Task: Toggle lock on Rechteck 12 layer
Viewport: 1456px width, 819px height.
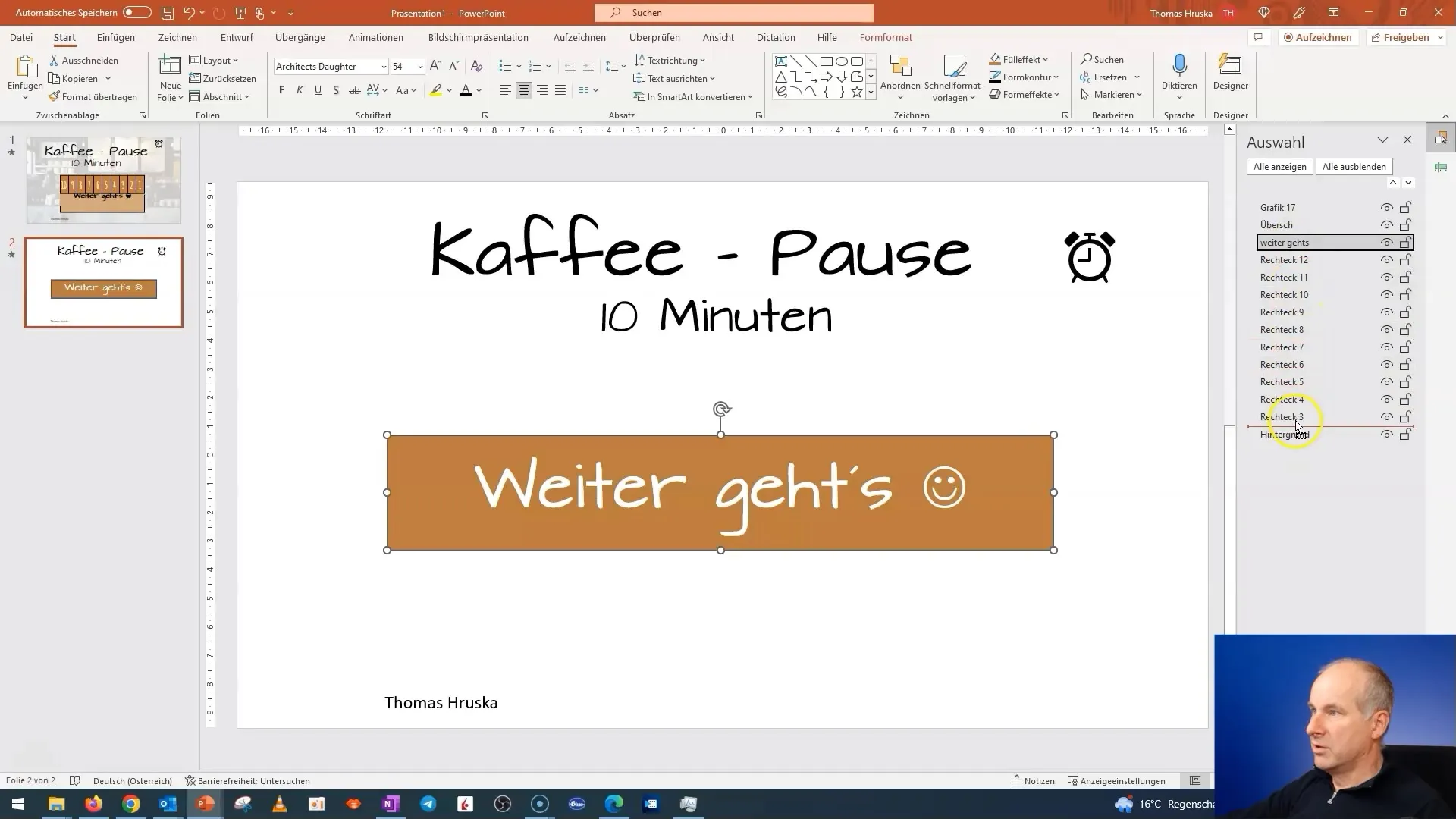Action: pyautogui.click(x=1405, y=259)
